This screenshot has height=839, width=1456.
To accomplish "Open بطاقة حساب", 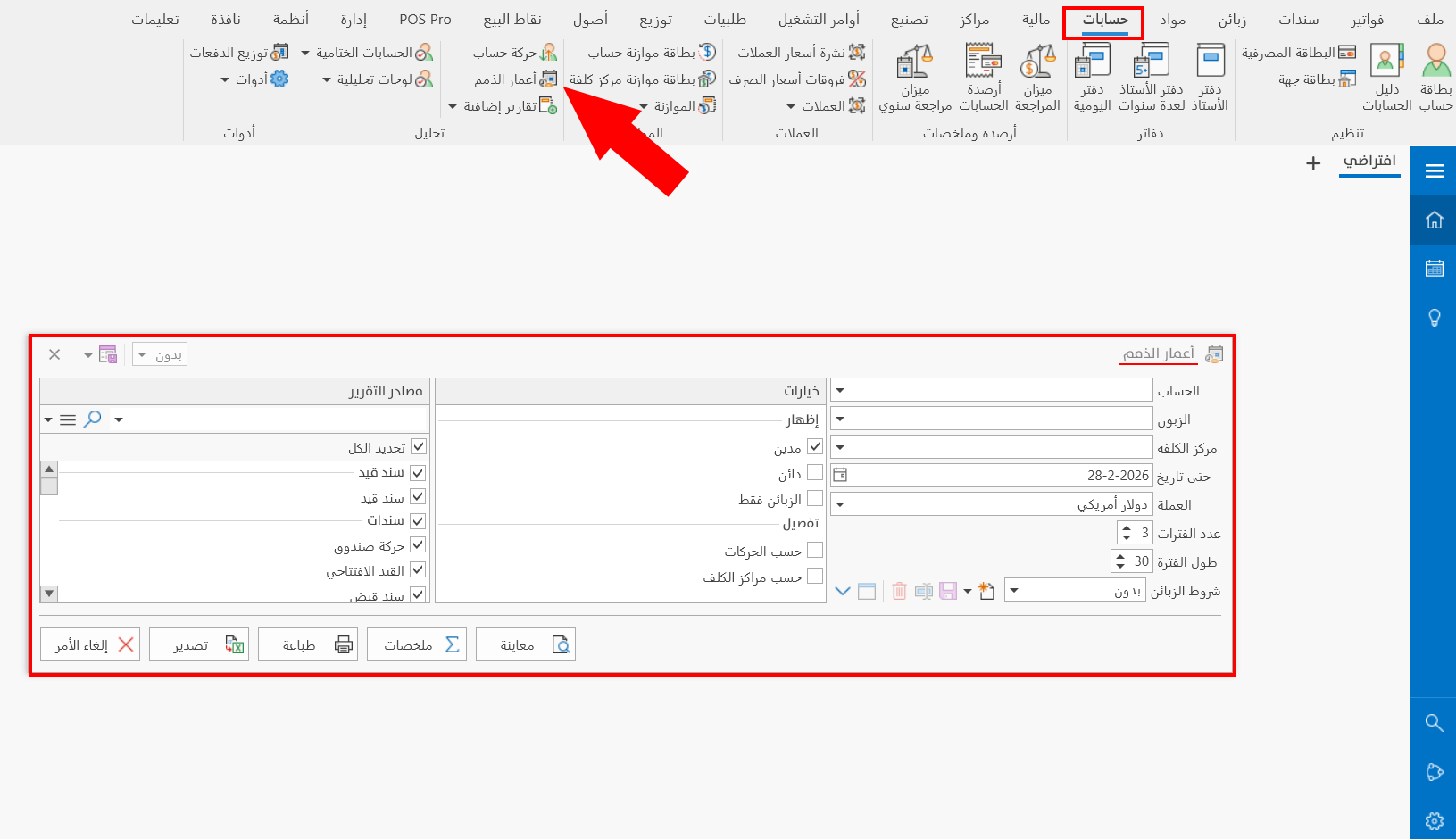I will click(1435, 79).
